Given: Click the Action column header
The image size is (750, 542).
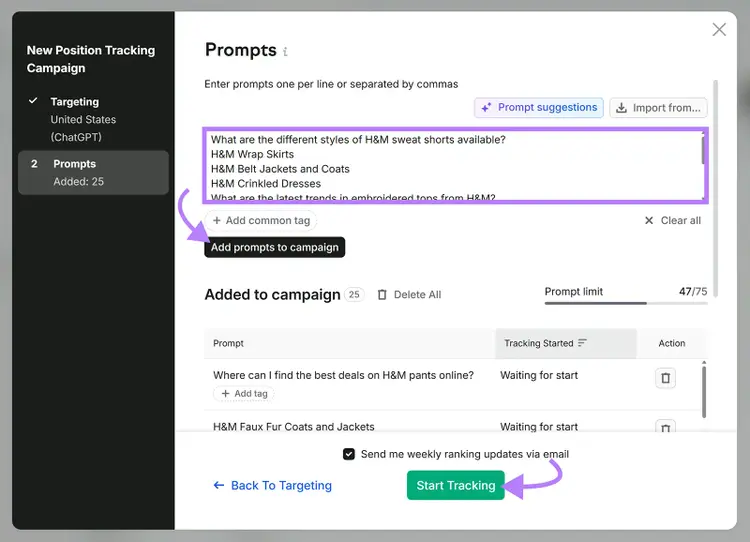Looking at the screenshot, I should 672,343.
